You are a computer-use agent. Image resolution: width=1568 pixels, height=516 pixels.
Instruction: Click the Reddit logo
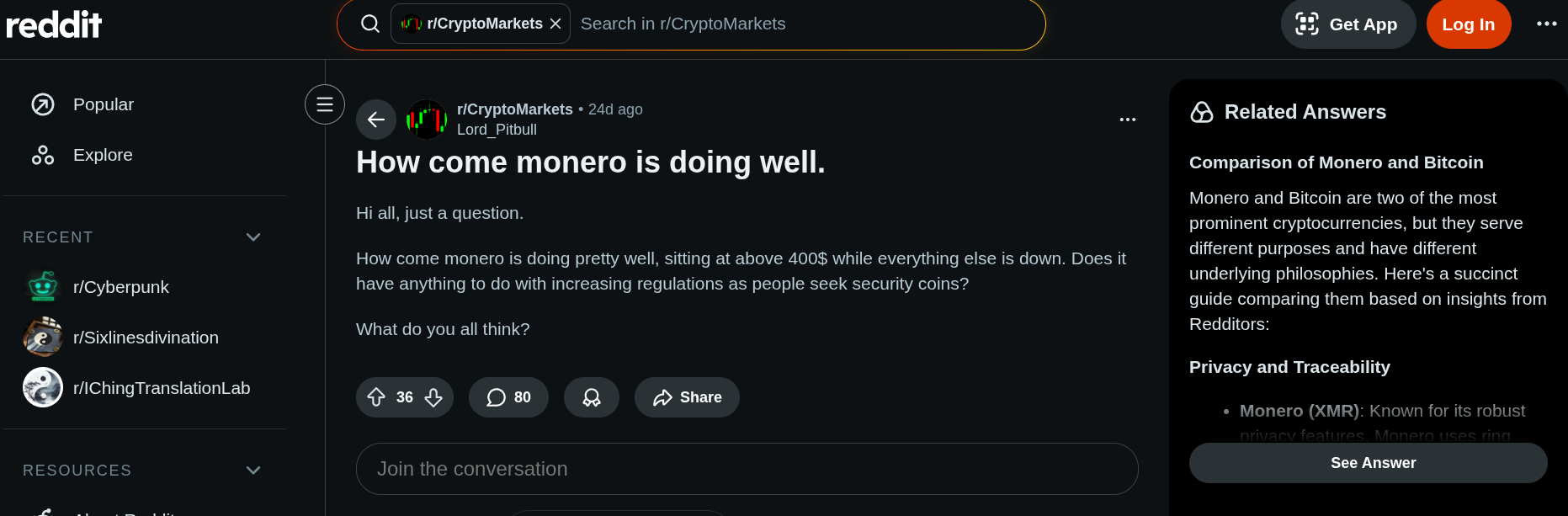click(x=54, y=24)
